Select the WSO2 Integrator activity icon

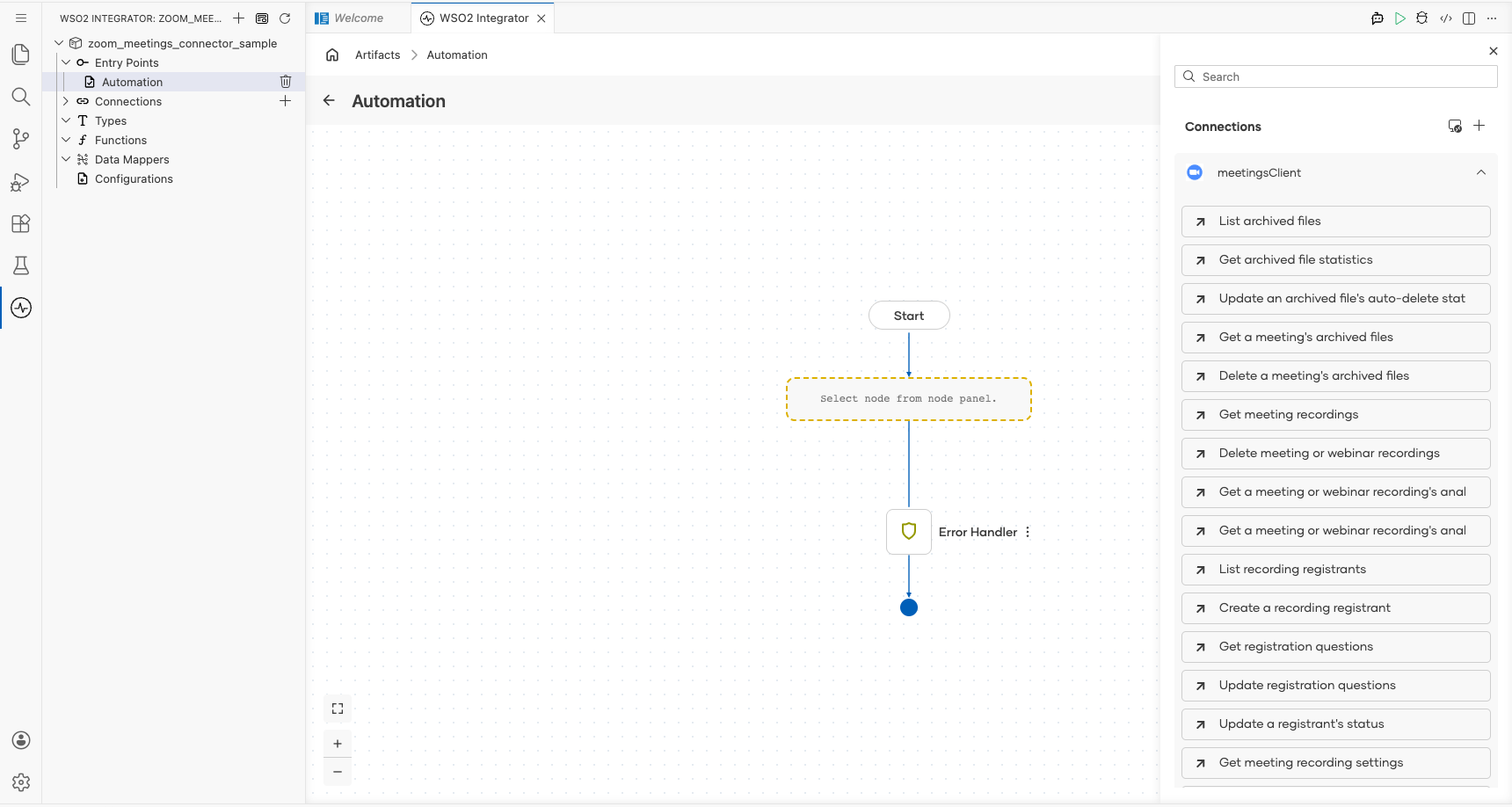point(21,308)
